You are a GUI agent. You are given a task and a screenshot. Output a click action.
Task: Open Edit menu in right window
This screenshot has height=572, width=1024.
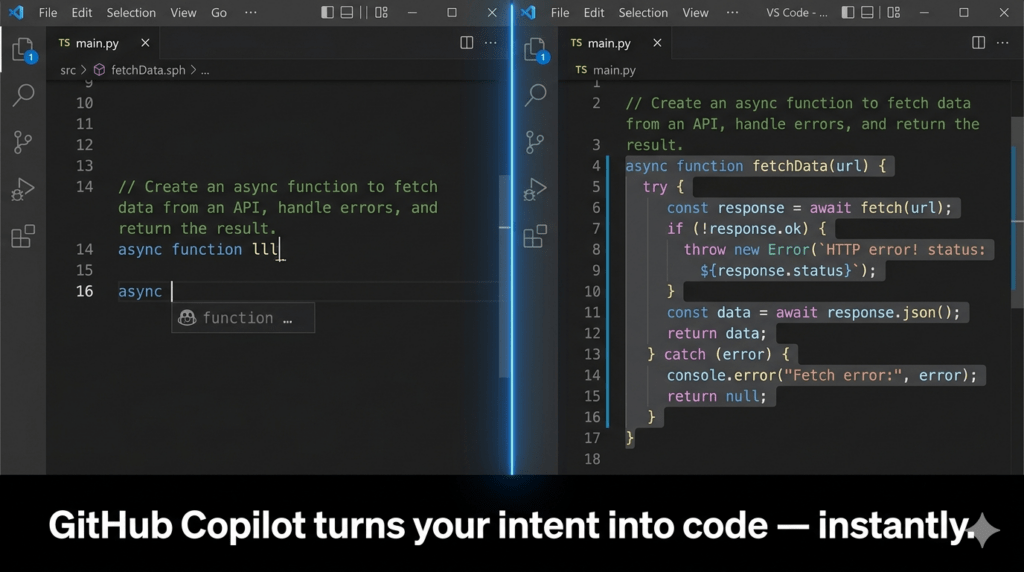click(x=594, y=12)
